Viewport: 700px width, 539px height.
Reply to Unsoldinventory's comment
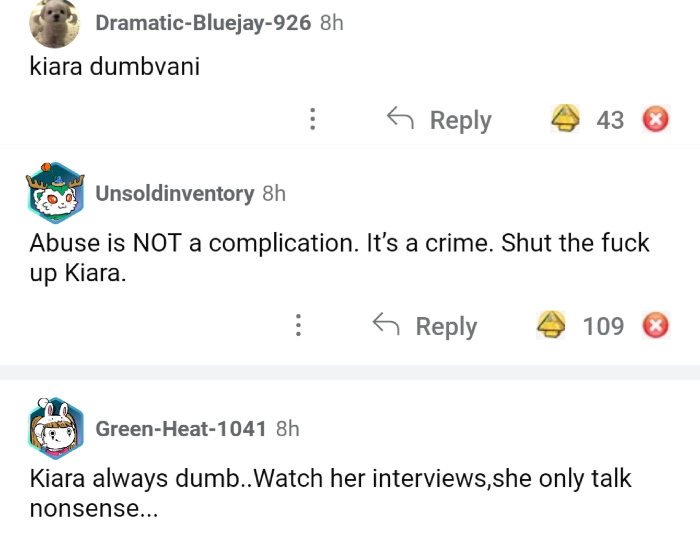point(425,326)
